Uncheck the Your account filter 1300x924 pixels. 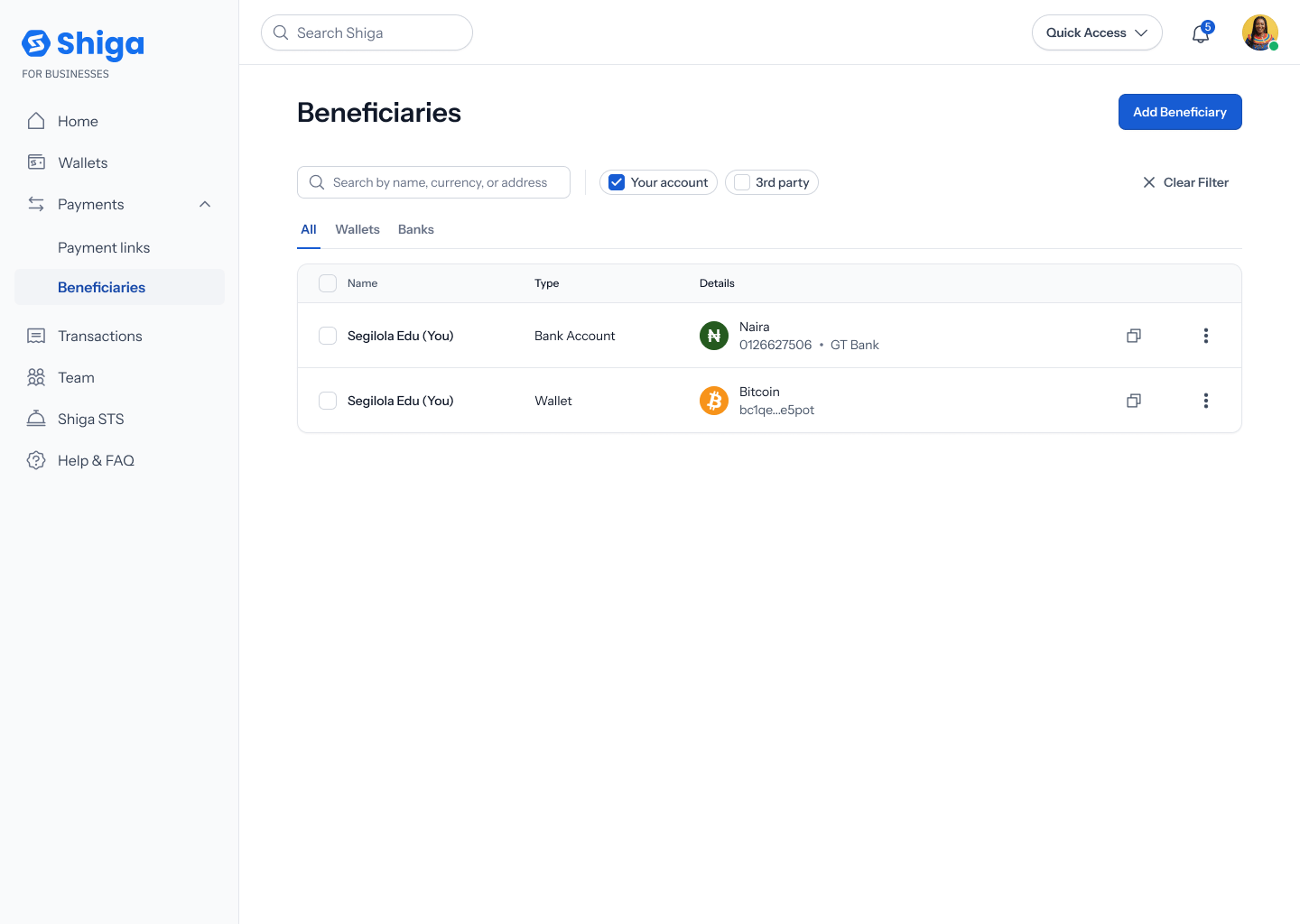tap(617, 182)
